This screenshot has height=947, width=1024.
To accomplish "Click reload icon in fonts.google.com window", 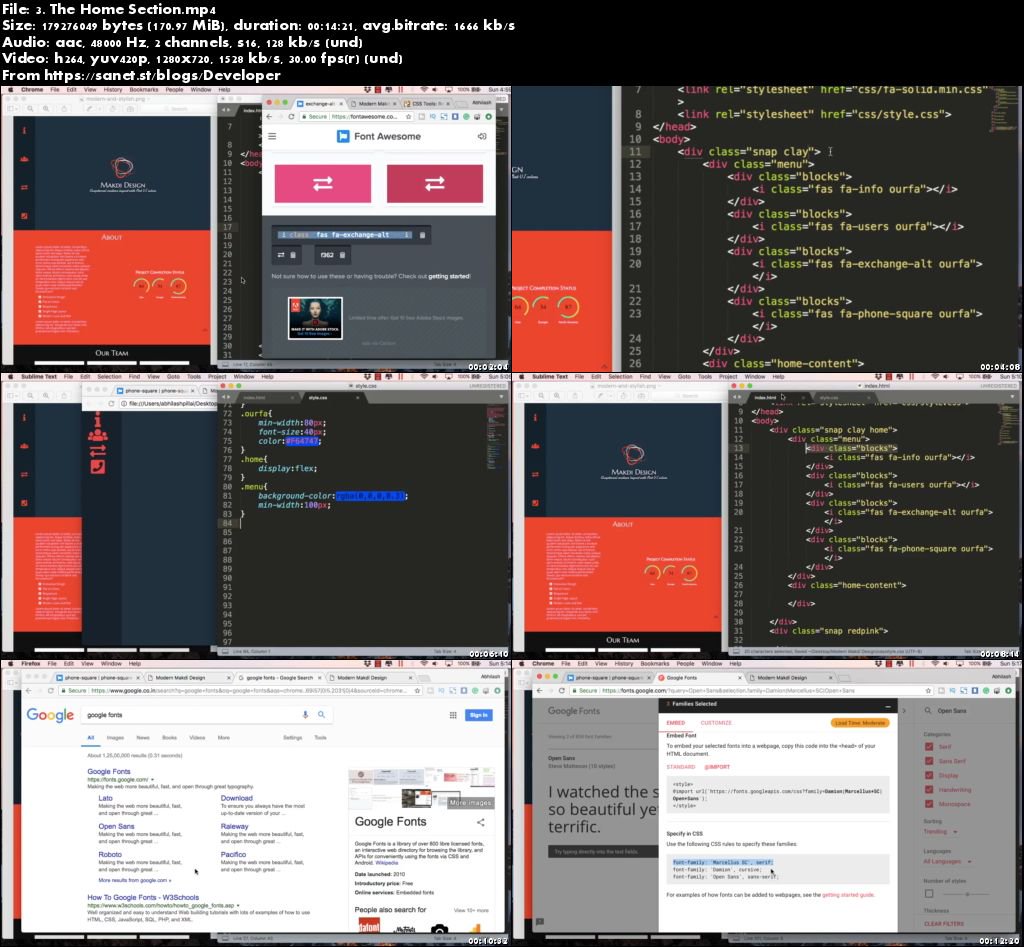I will click(x=562, y=690).
